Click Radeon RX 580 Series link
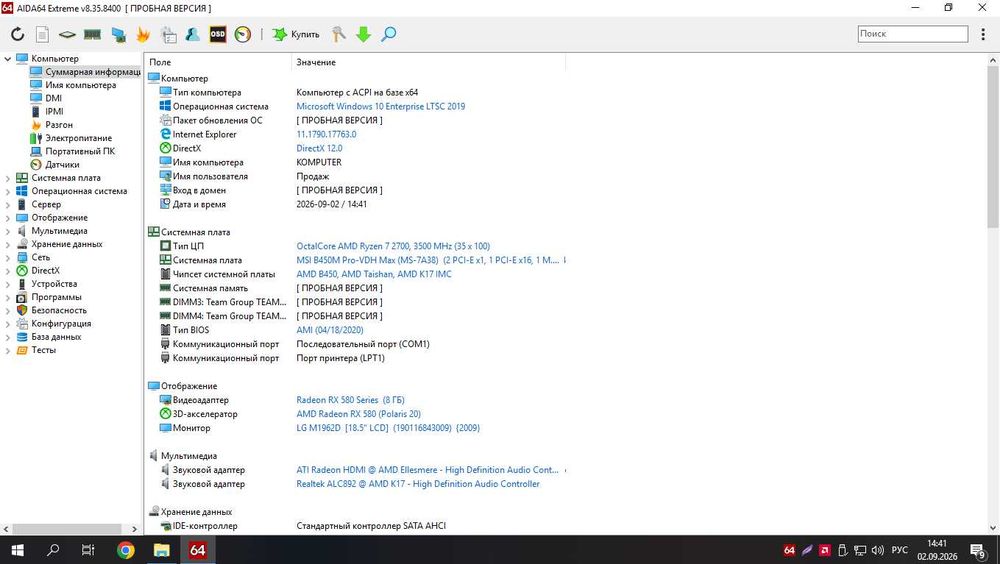 (x=350, y=400)
